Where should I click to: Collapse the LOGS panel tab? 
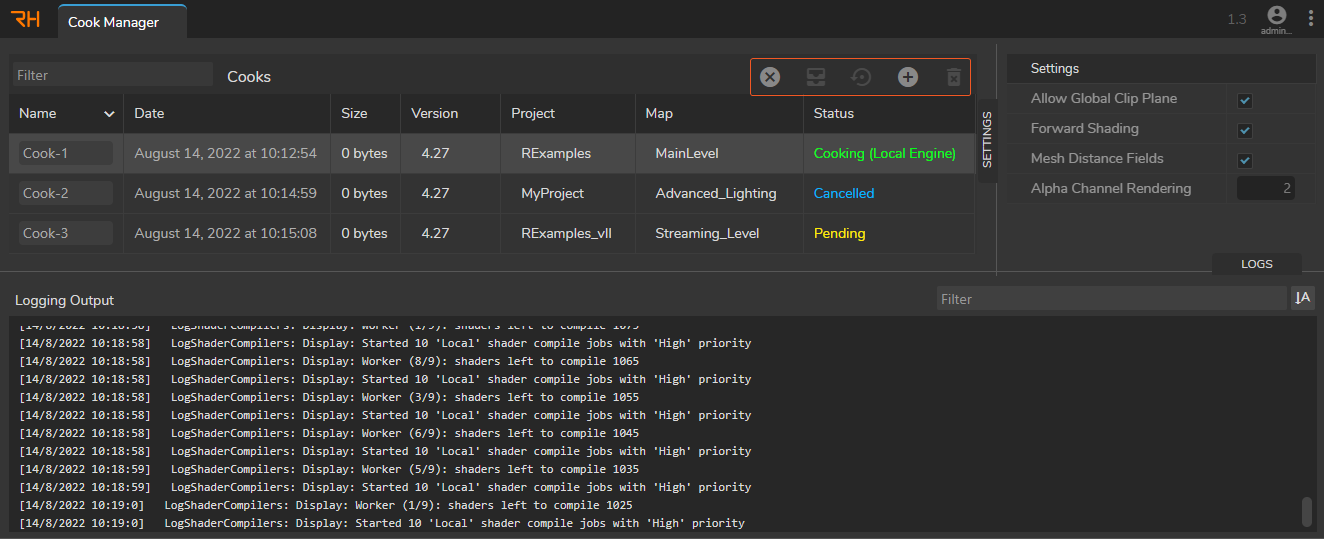point(1256,264)
